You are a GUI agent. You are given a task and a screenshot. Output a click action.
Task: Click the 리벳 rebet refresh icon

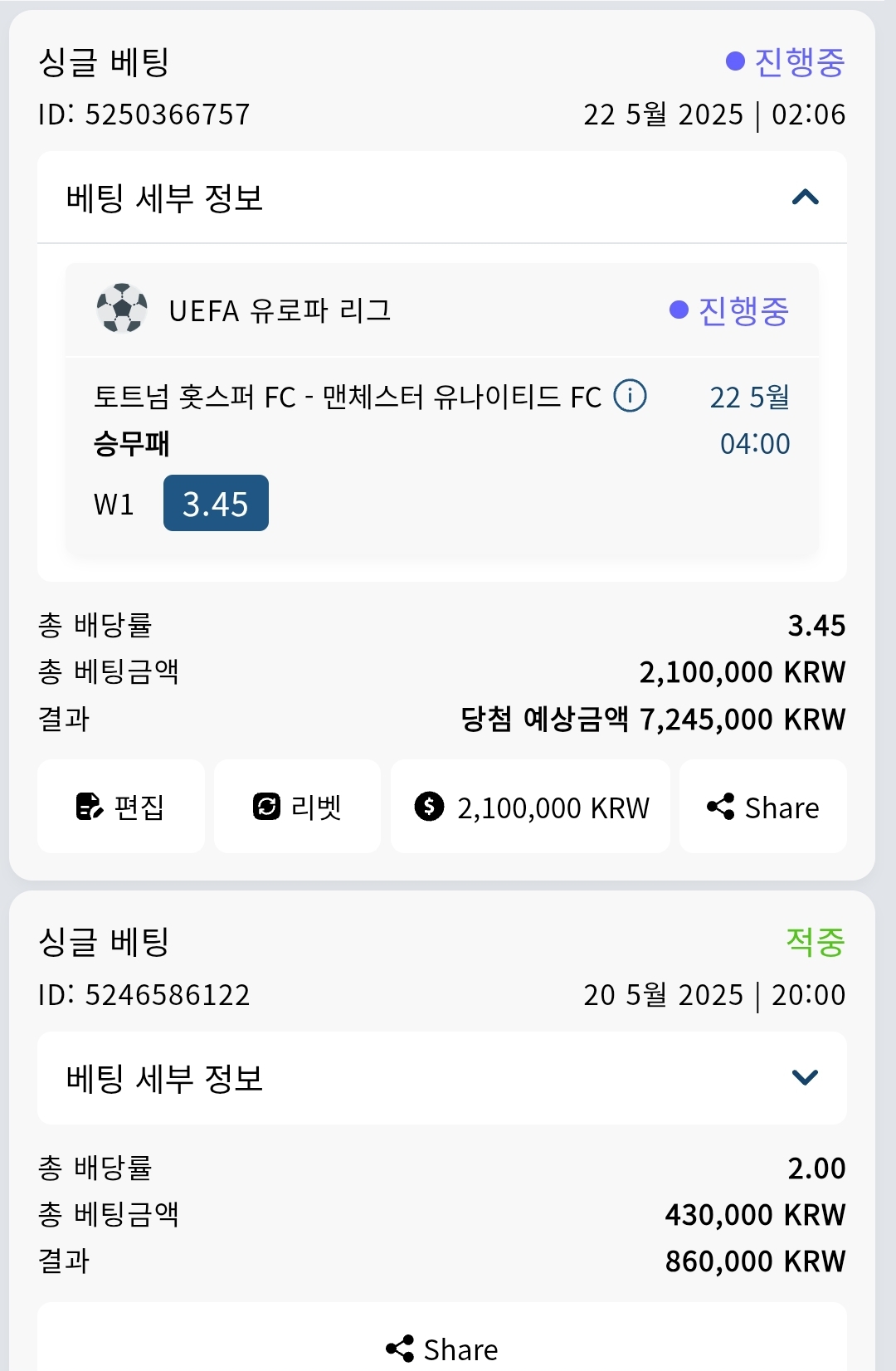[x=266, y=807]
